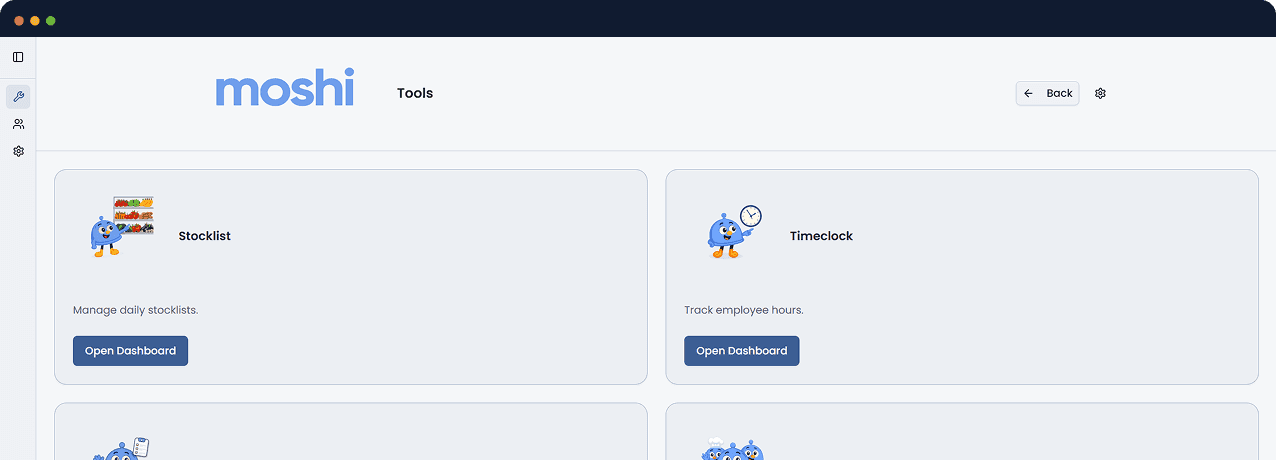
Task: Click the moshi logo
Action: 285,88
